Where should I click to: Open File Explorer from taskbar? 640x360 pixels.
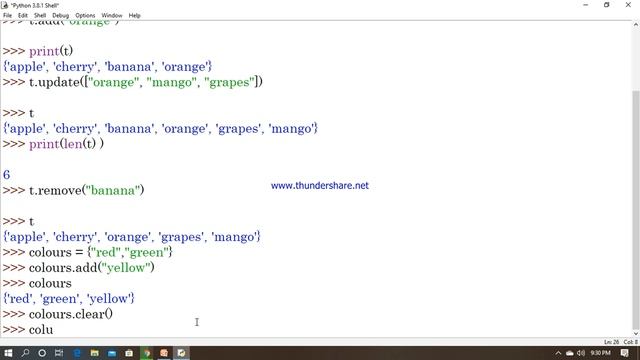tap(94, 353)
